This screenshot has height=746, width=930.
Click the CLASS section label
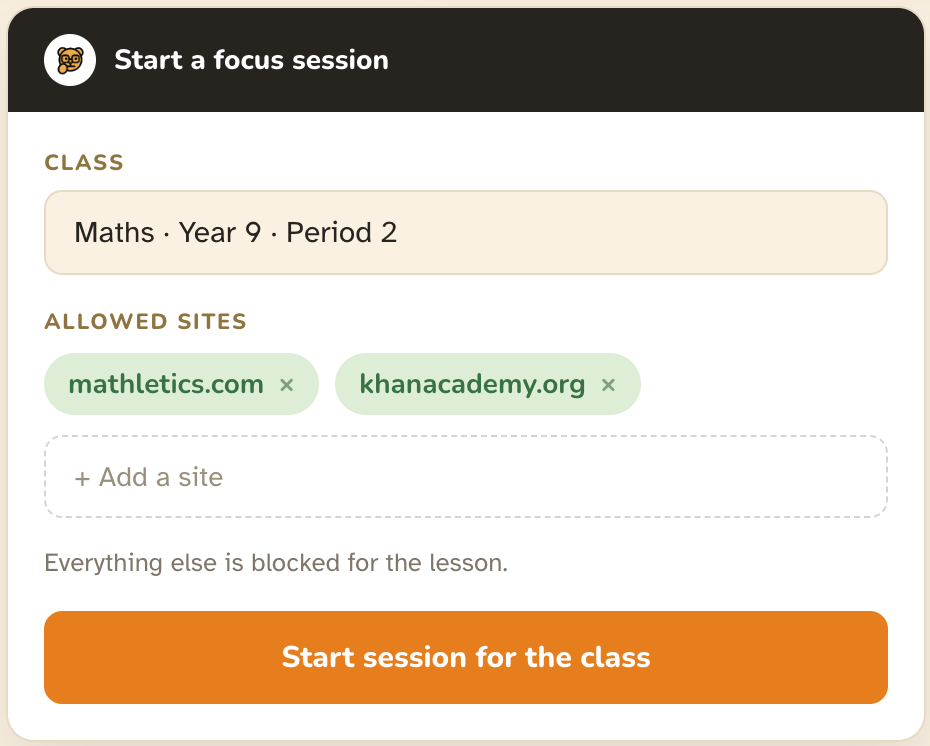(x=84, y=162)
